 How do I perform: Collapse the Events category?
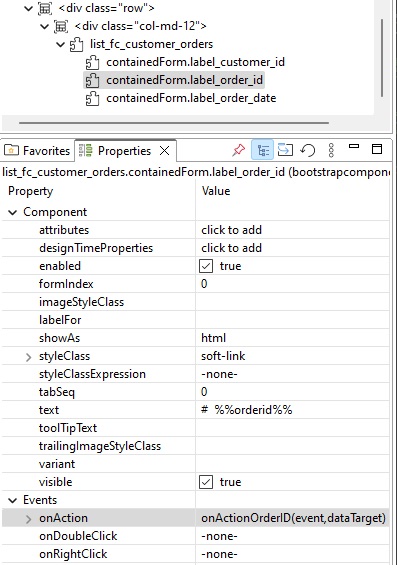click(x=13, y=500)
